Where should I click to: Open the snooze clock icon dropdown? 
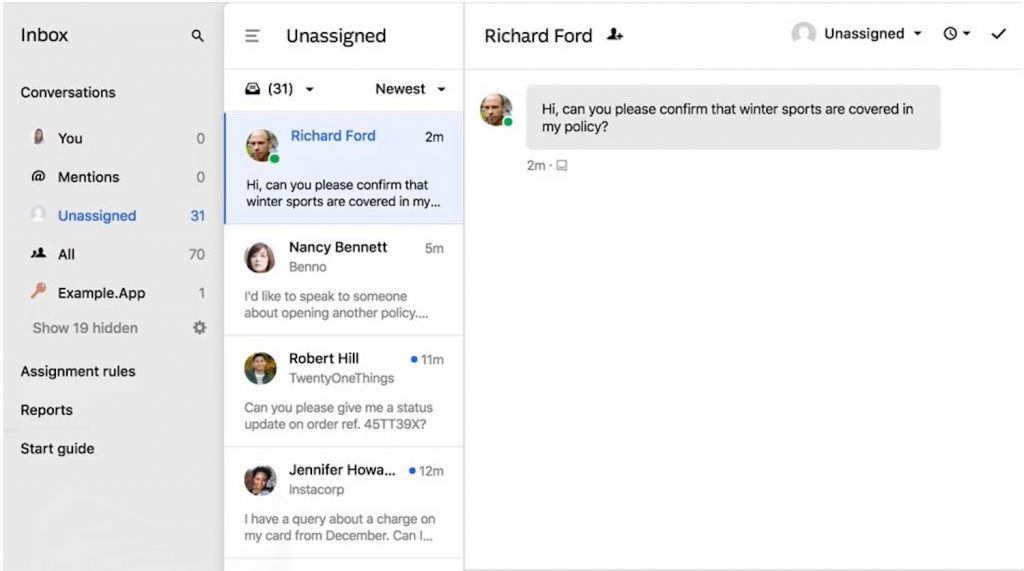tap(956, 34)
